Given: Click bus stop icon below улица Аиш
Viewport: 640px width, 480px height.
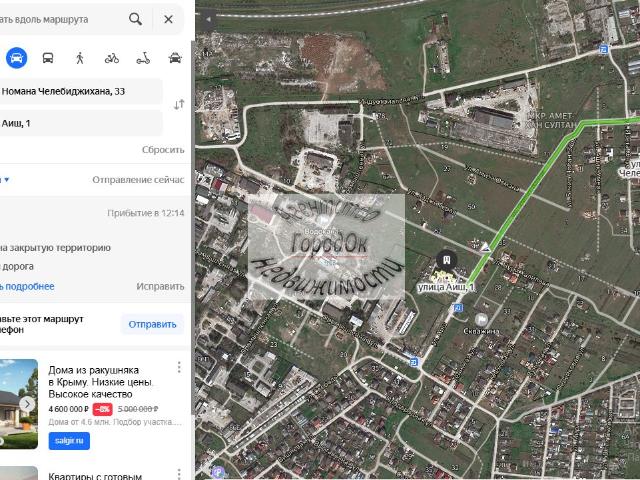Looking at the screenshot, I should click(x=458, y=308).
